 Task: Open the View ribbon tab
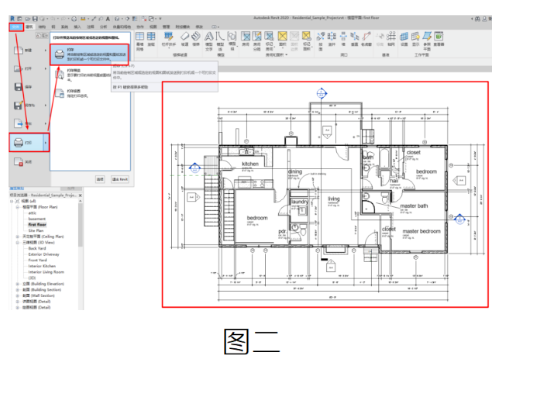click(x=153, y=27)
